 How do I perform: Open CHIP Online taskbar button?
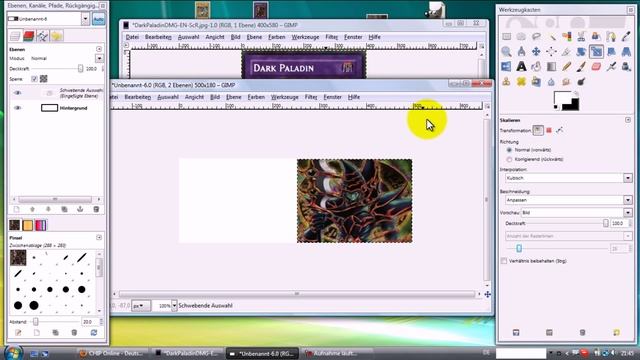click(113, 353)
